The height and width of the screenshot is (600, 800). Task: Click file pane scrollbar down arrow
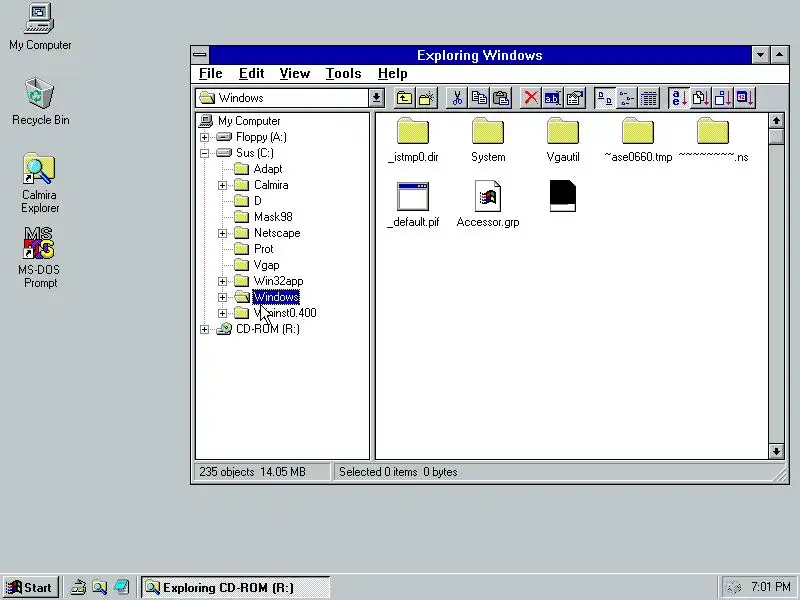776,451
